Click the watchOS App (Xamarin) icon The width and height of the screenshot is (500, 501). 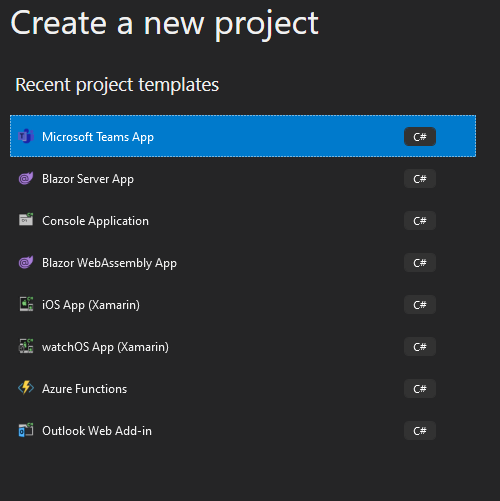click(26, 346)
